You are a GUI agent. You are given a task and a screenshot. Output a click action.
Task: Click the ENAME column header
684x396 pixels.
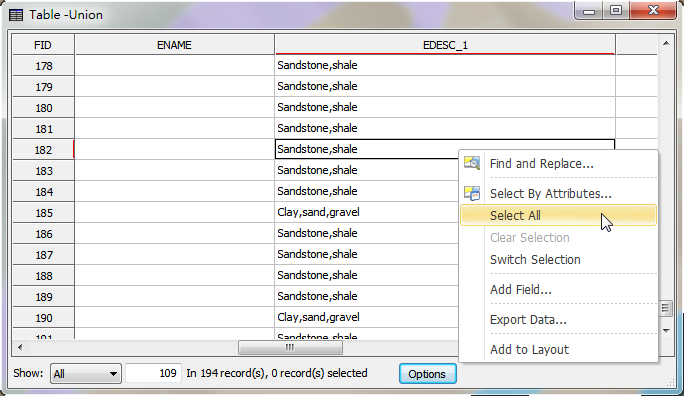point(174,45)
